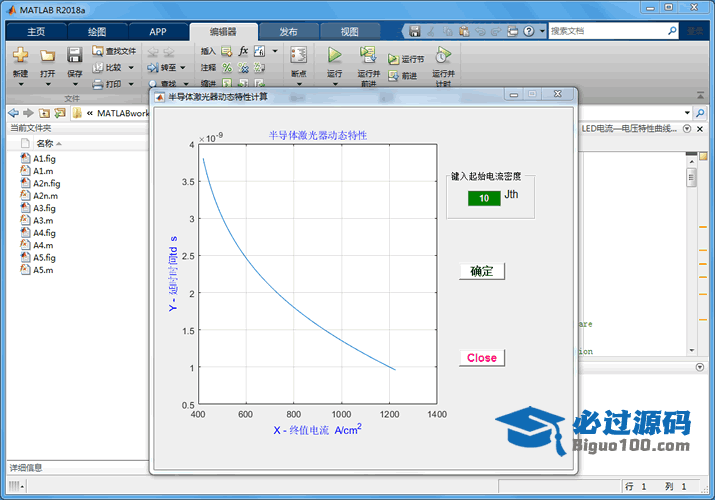Screen dimensions: 715x500
Task: Click the print icon in the quick access toolbar
Action: coord(513,31)
